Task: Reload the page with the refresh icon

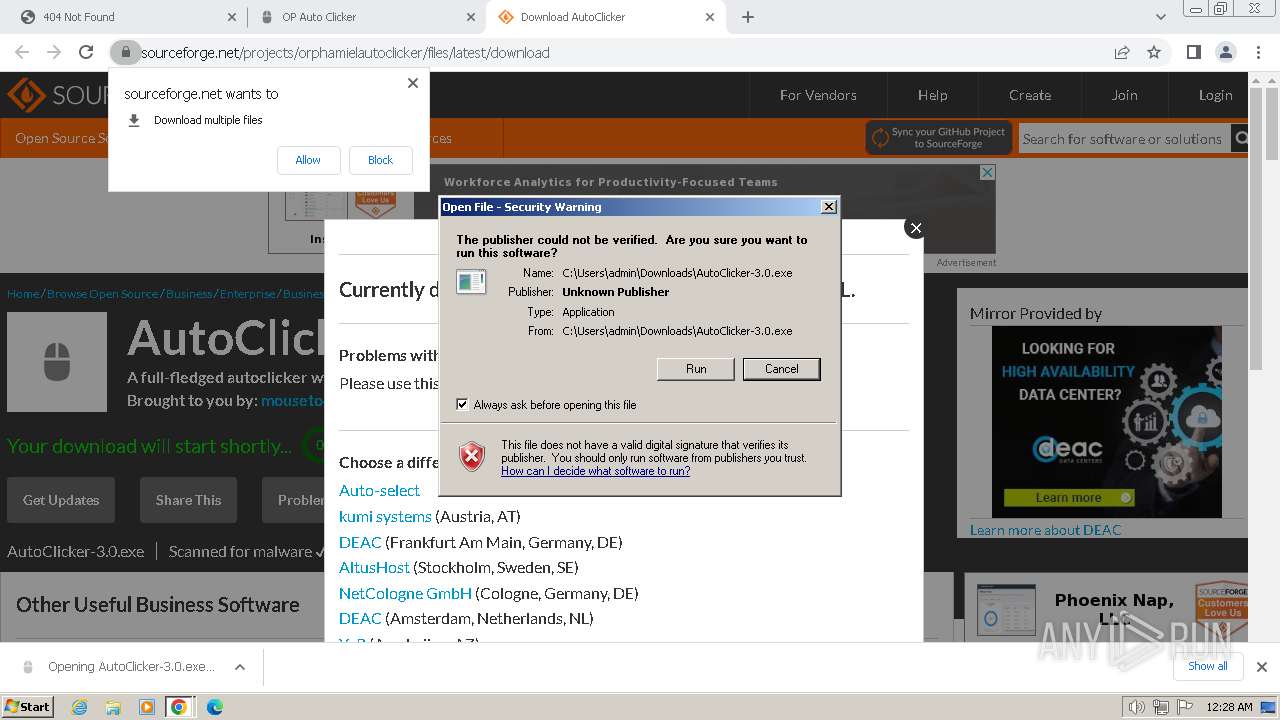Action: coord(86,52)
